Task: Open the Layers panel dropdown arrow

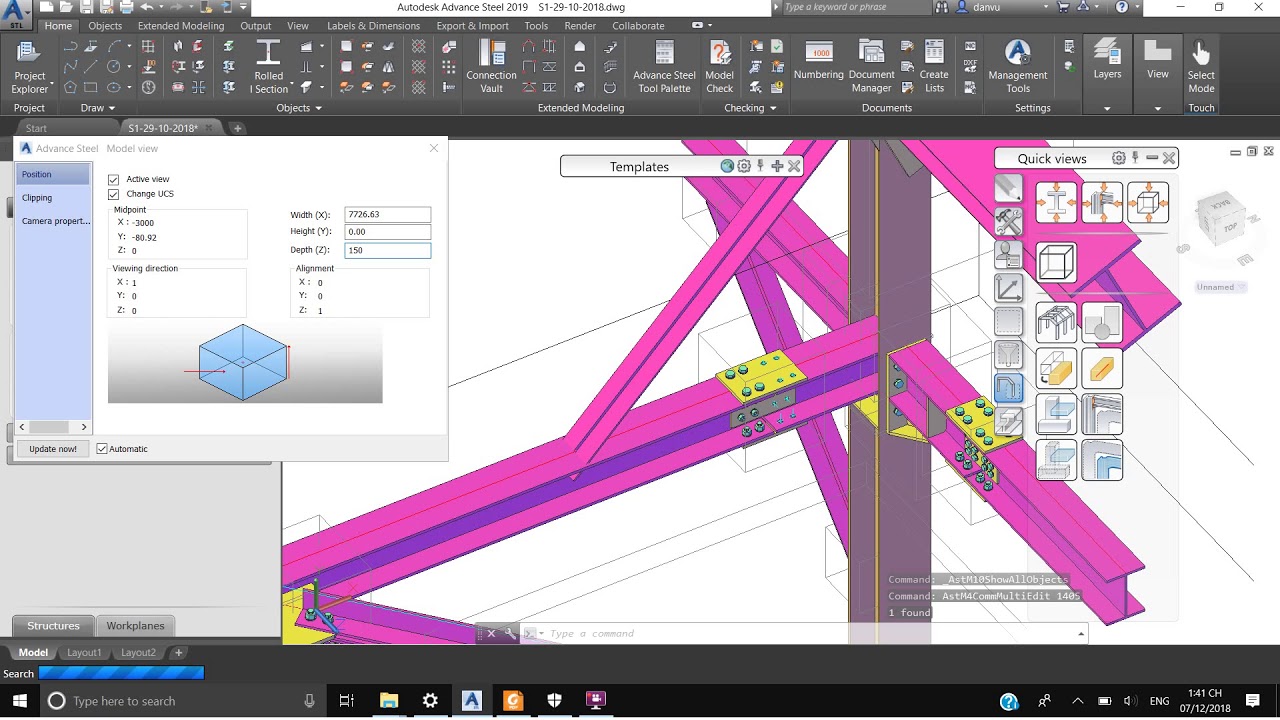Action: (1107, 108)
